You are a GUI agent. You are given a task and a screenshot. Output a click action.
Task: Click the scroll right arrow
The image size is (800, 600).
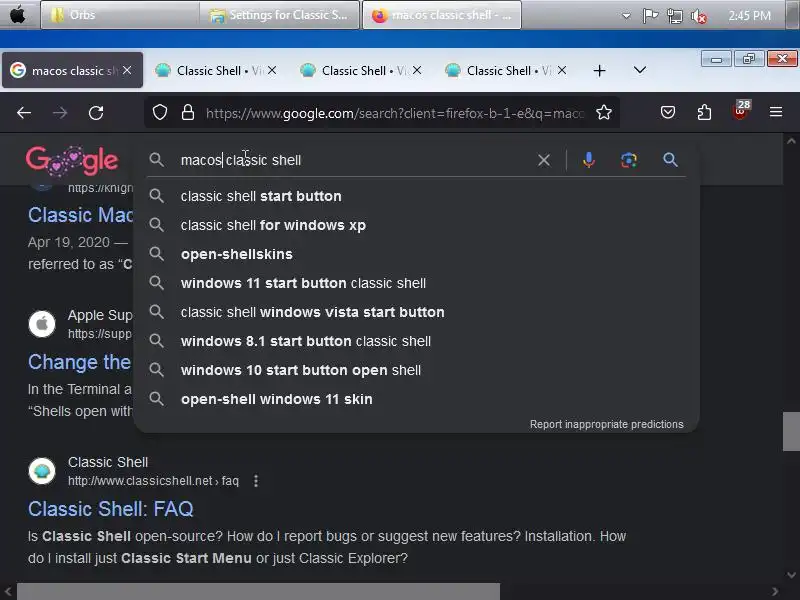pos(775,592)
